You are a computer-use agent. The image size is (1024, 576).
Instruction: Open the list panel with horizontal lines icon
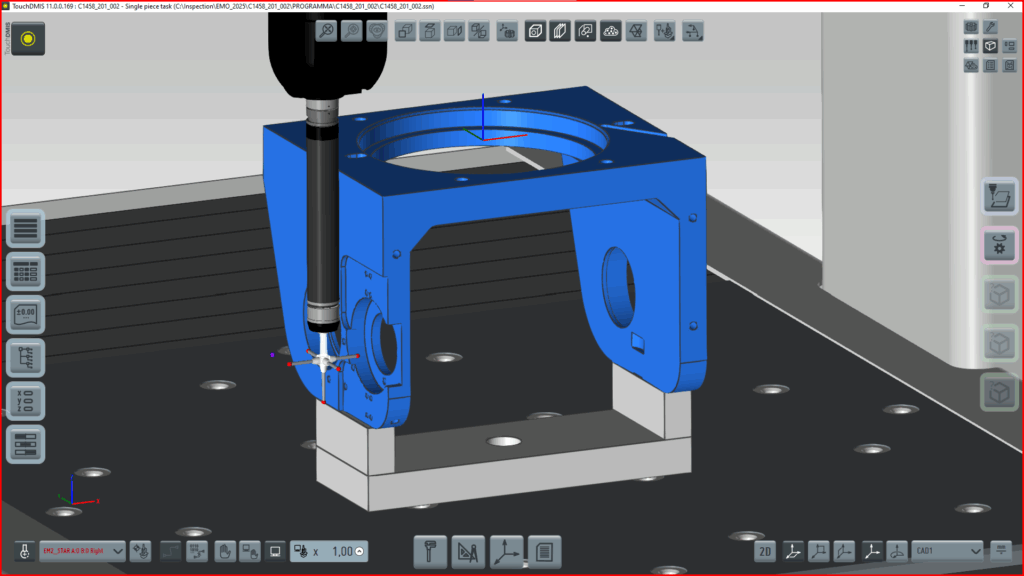(x=26, y=228)
